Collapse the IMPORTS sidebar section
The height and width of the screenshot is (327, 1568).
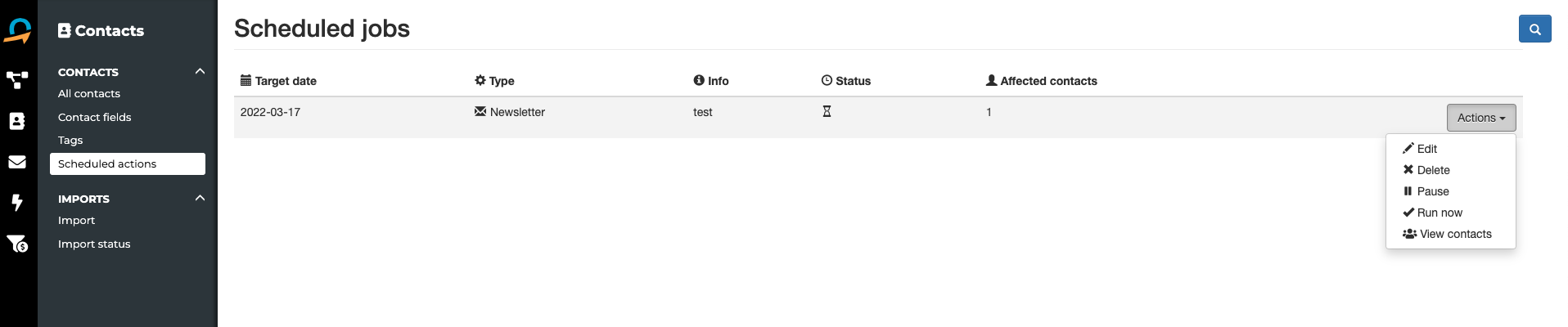200,198
